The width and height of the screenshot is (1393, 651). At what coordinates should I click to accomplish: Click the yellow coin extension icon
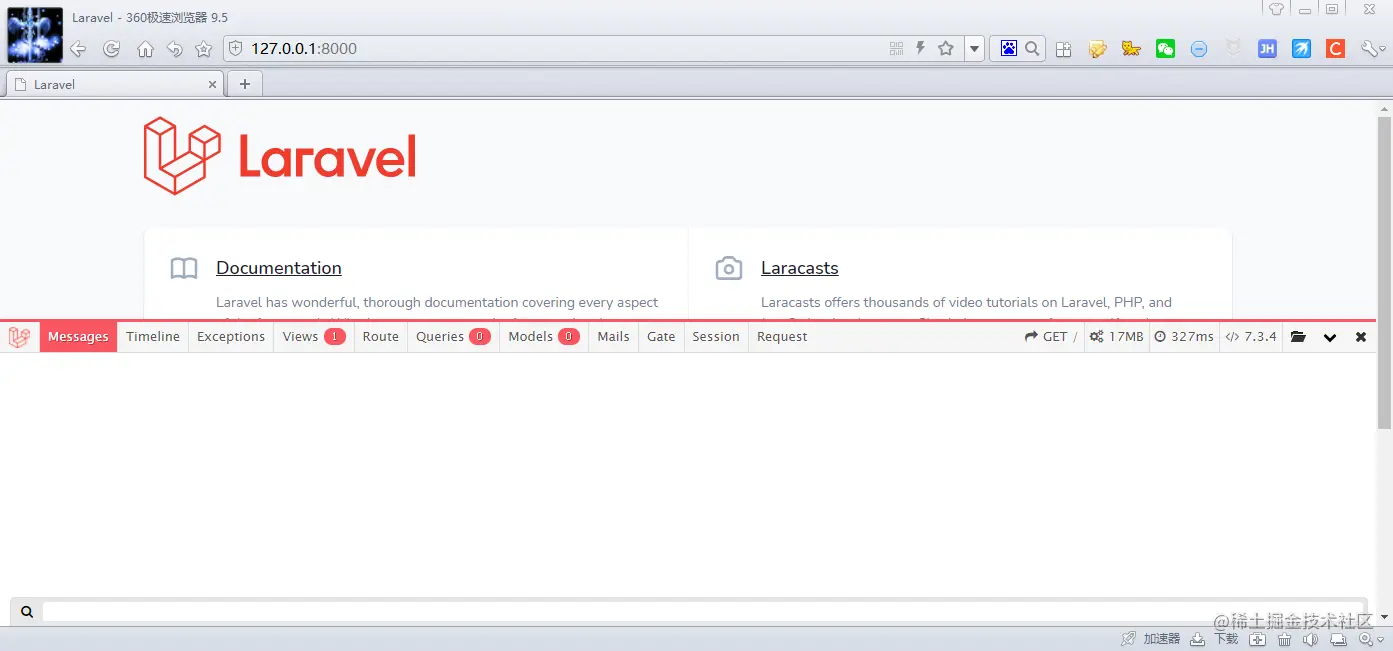pyautogui.click(x=1098, y=49)
